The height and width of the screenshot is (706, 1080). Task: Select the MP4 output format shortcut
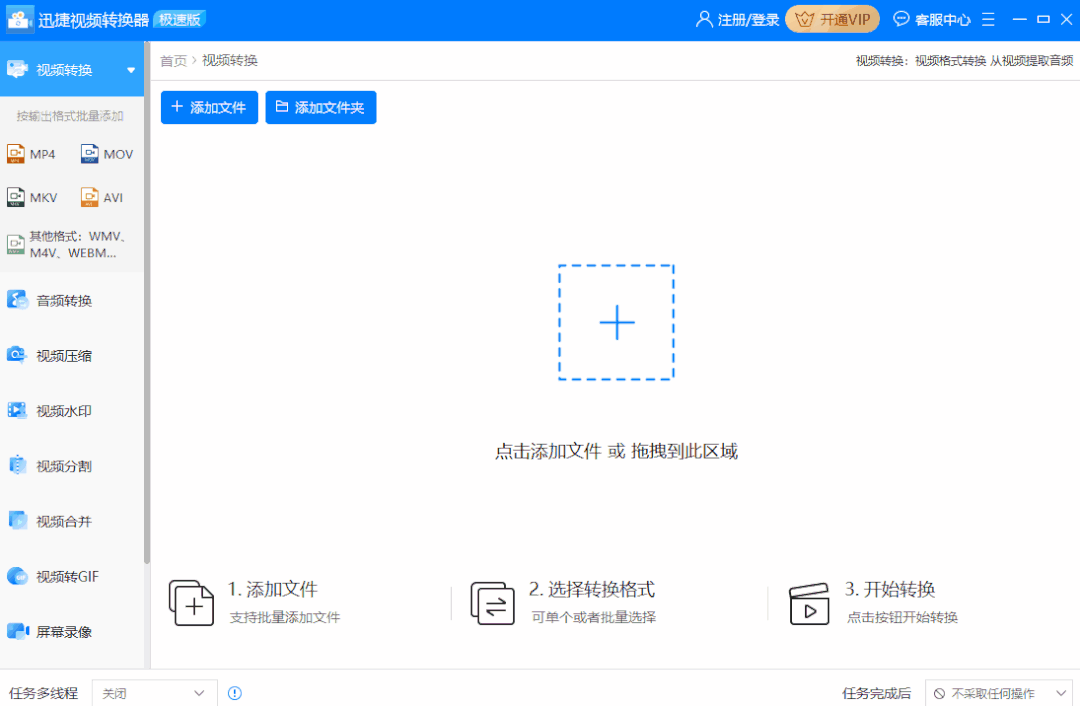[x=33, y=153]
